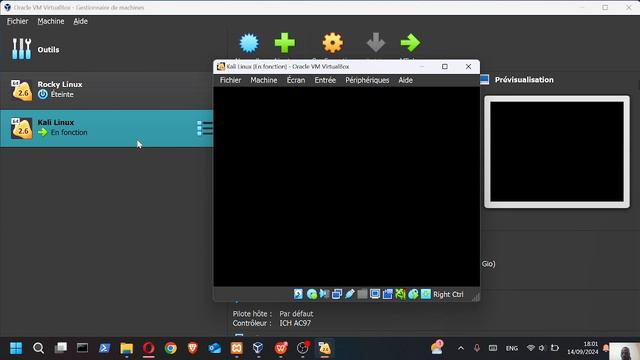Open Machine menu in Kali Linux VM window
Image resolution: width=640 pixels, height=360 pixels.
pos(264,80)
